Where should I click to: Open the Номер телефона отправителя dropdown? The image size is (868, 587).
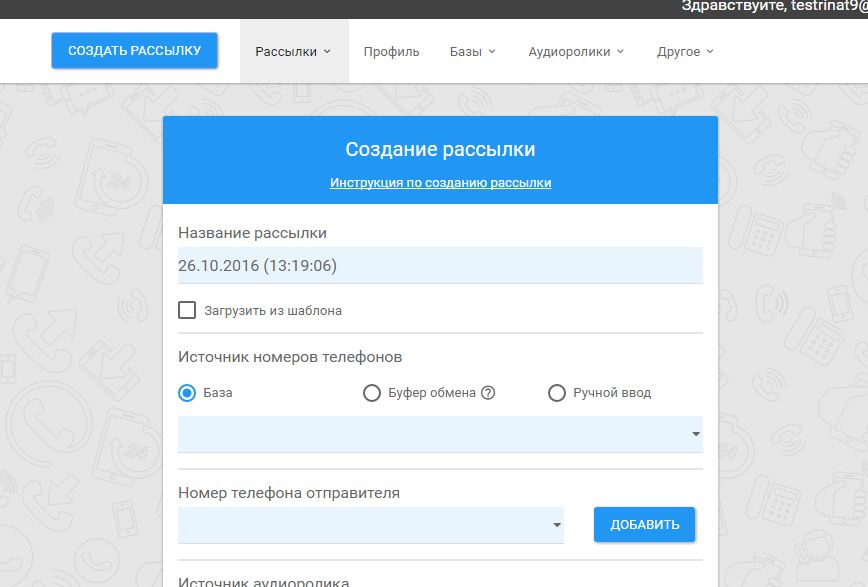(x=370, y=525)
